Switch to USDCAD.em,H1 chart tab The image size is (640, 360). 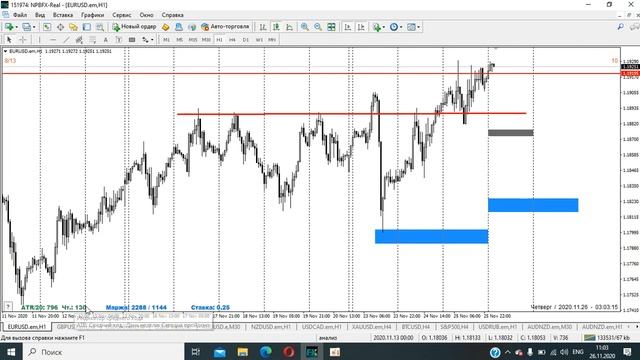322,327
